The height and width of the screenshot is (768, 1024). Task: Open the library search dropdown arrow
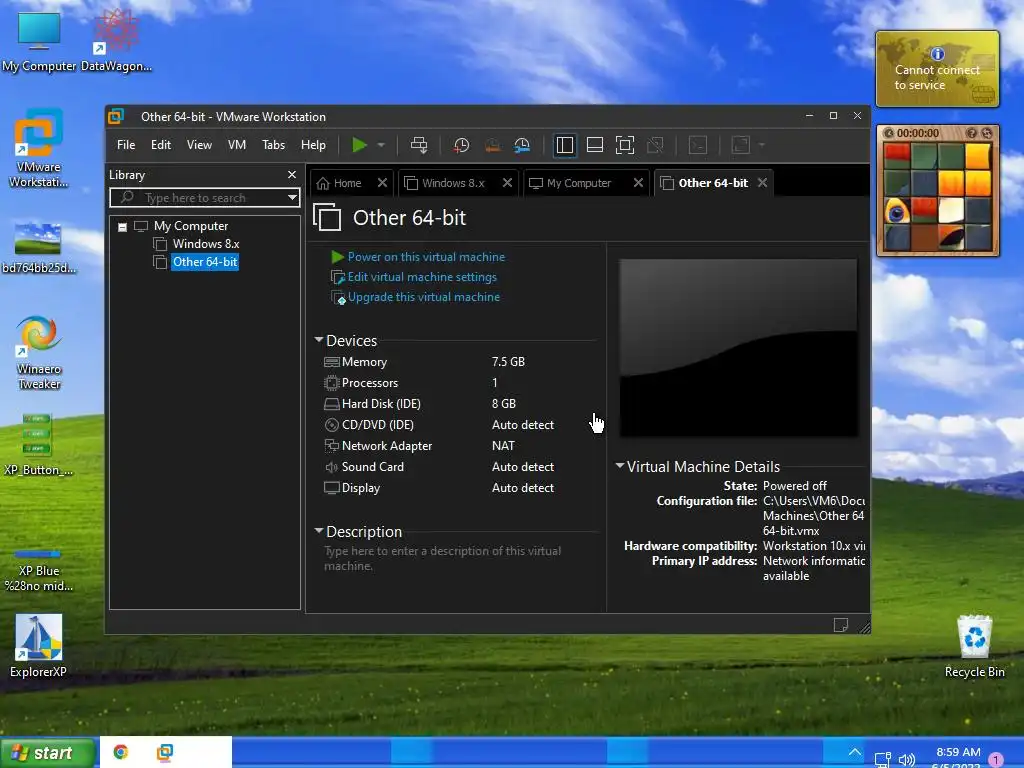(x=292, y=198)
